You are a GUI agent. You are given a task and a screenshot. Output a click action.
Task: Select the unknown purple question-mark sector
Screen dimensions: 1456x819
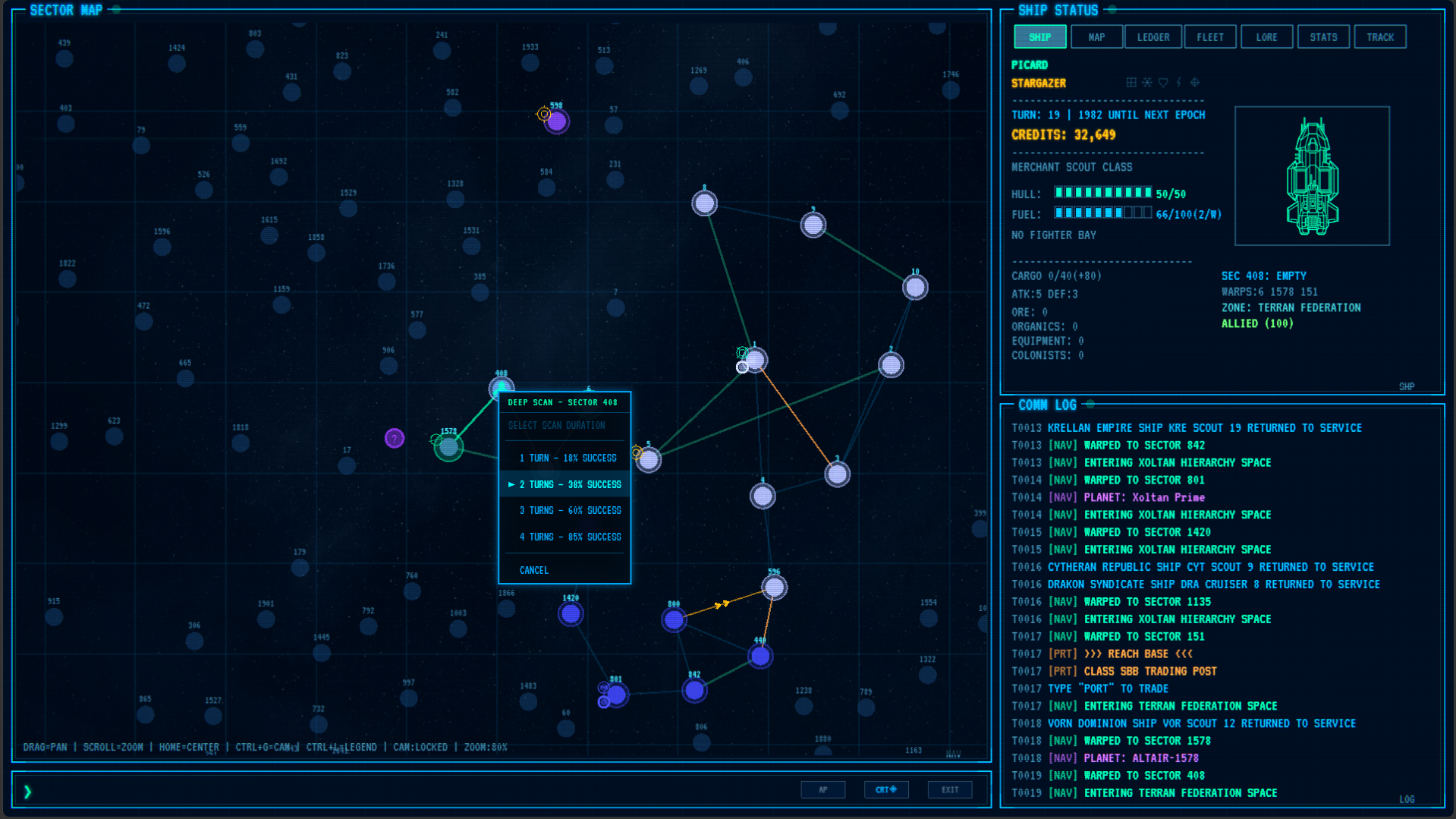coord(395,438)
